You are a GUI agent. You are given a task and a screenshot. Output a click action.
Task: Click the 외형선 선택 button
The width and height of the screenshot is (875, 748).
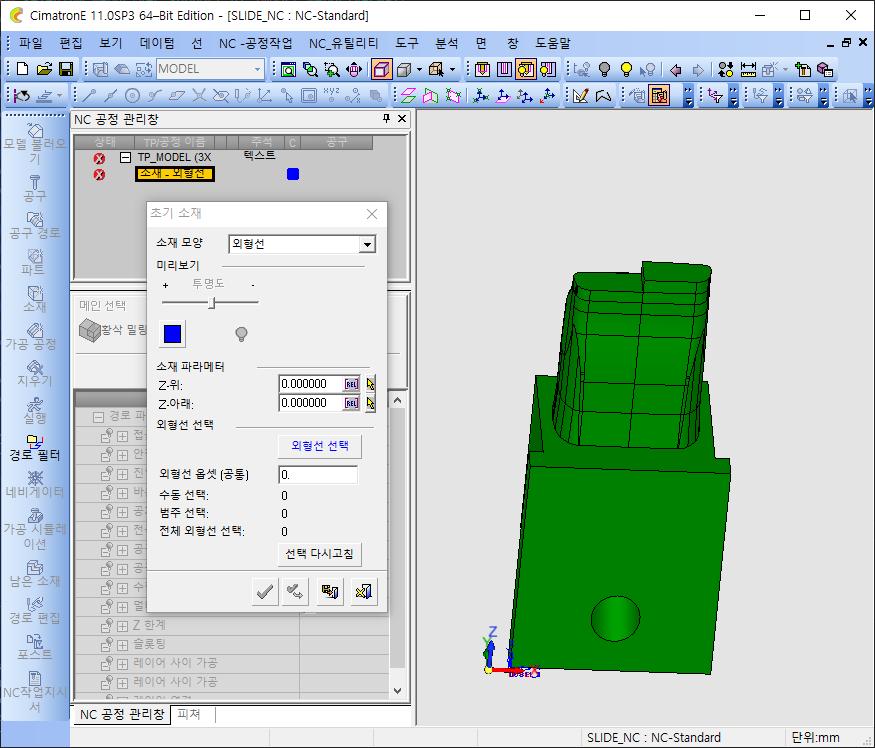tap(320, 446)
